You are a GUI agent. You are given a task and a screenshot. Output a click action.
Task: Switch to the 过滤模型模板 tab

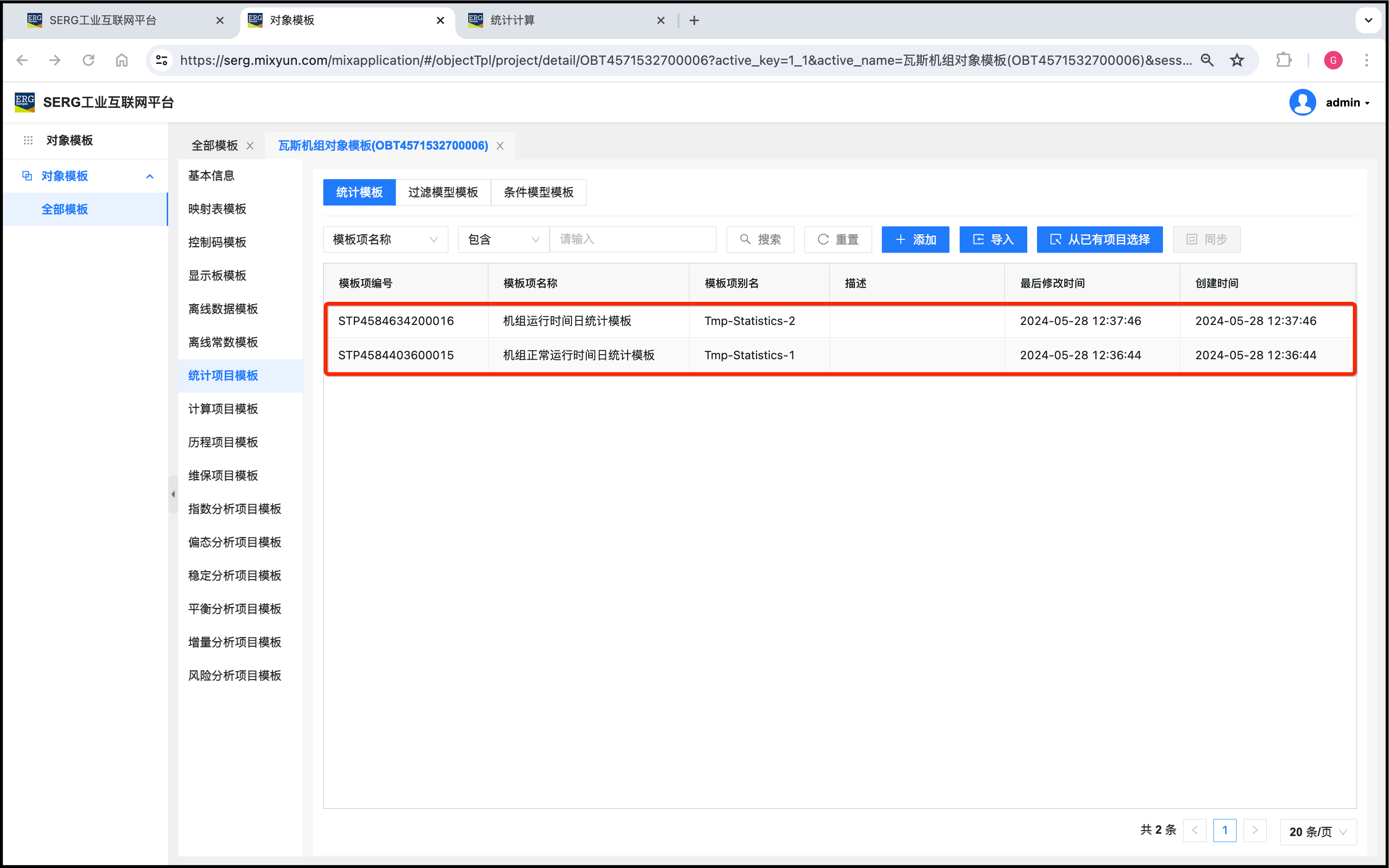(443, 192)
